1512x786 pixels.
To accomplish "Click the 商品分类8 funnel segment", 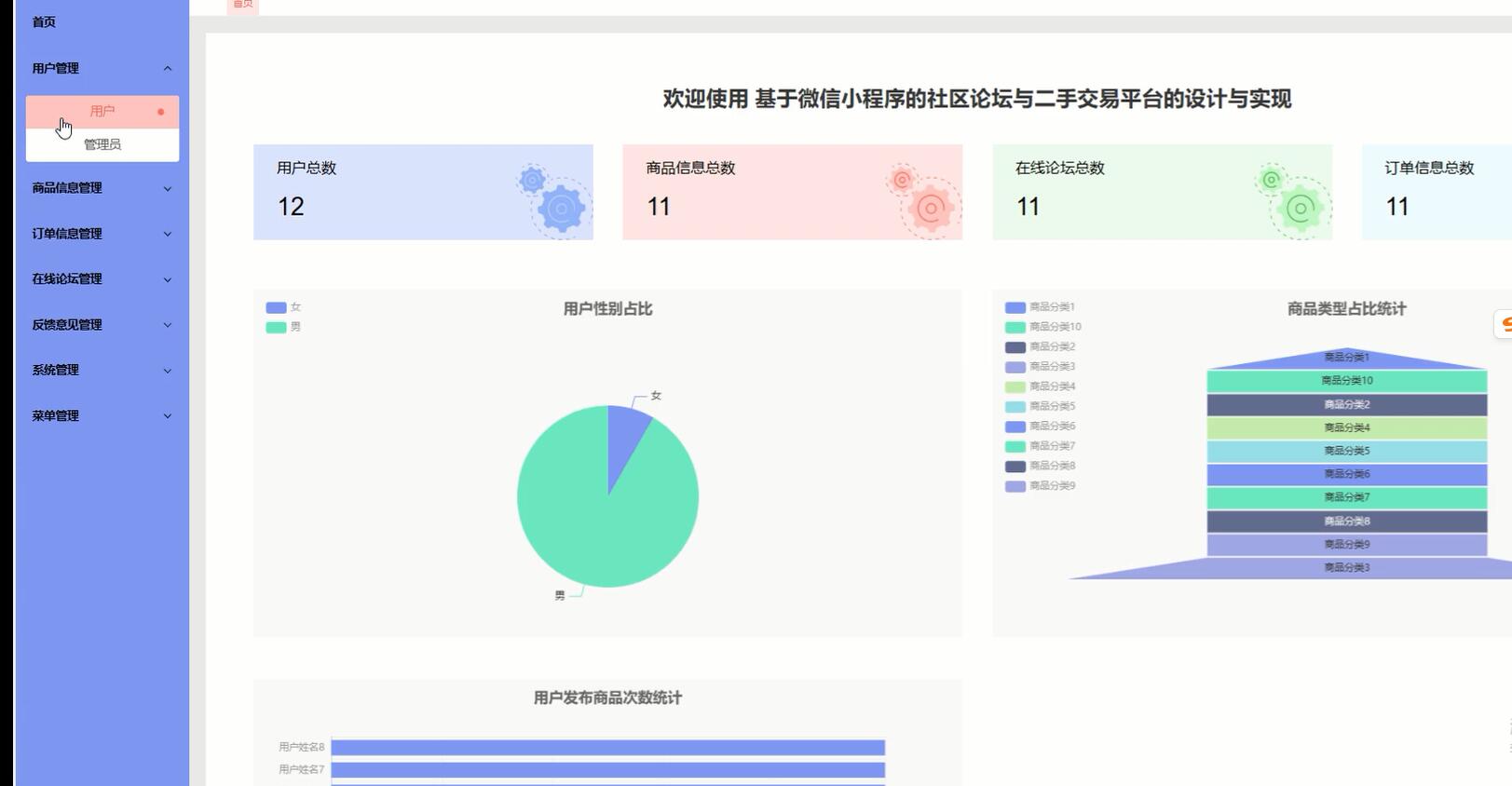I will pyautogui.click(x=1347, y=522).
